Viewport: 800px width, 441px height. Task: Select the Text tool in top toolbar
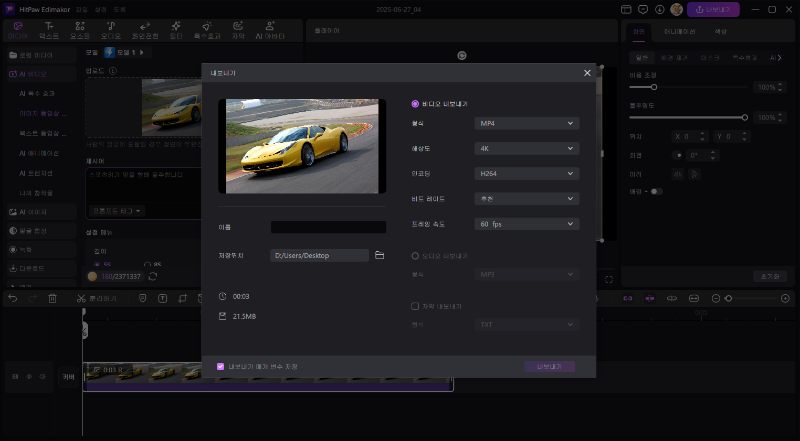[x=49, y=30]
